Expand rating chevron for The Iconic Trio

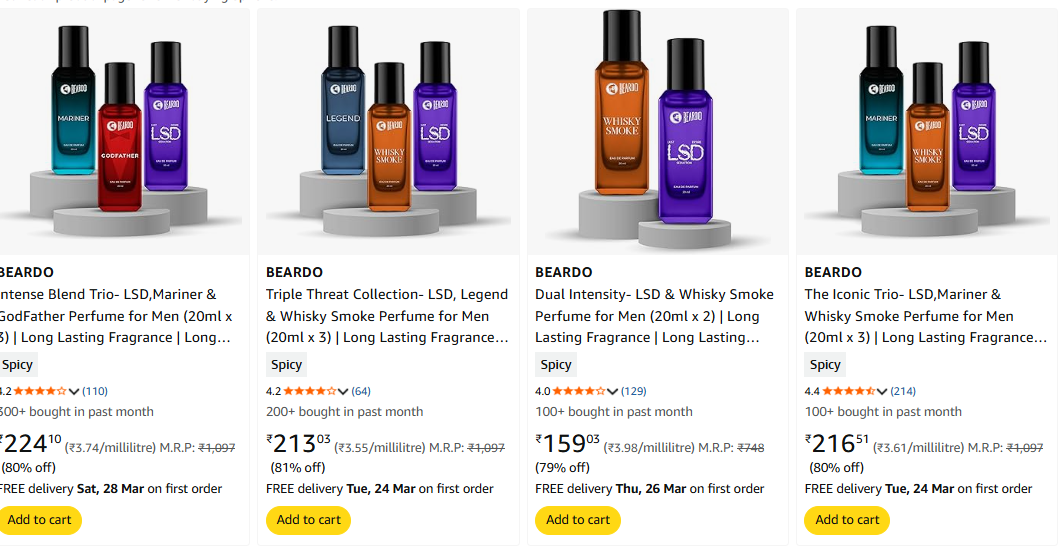(x=882, y=391)
